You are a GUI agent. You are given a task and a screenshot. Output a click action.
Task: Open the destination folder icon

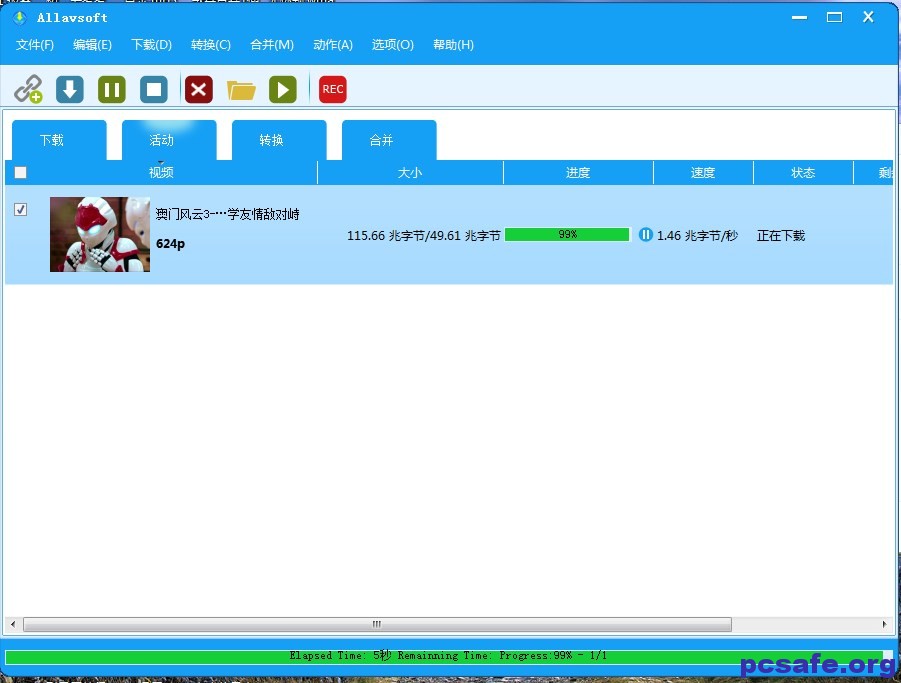pos(241,90)
